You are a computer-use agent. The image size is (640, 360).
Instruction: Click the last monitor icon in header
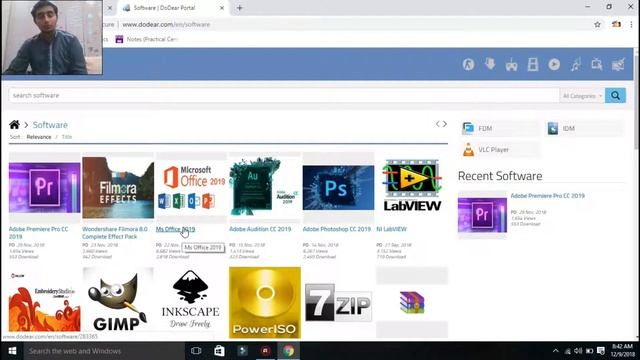pyautogui.click(x=618, y=64)
